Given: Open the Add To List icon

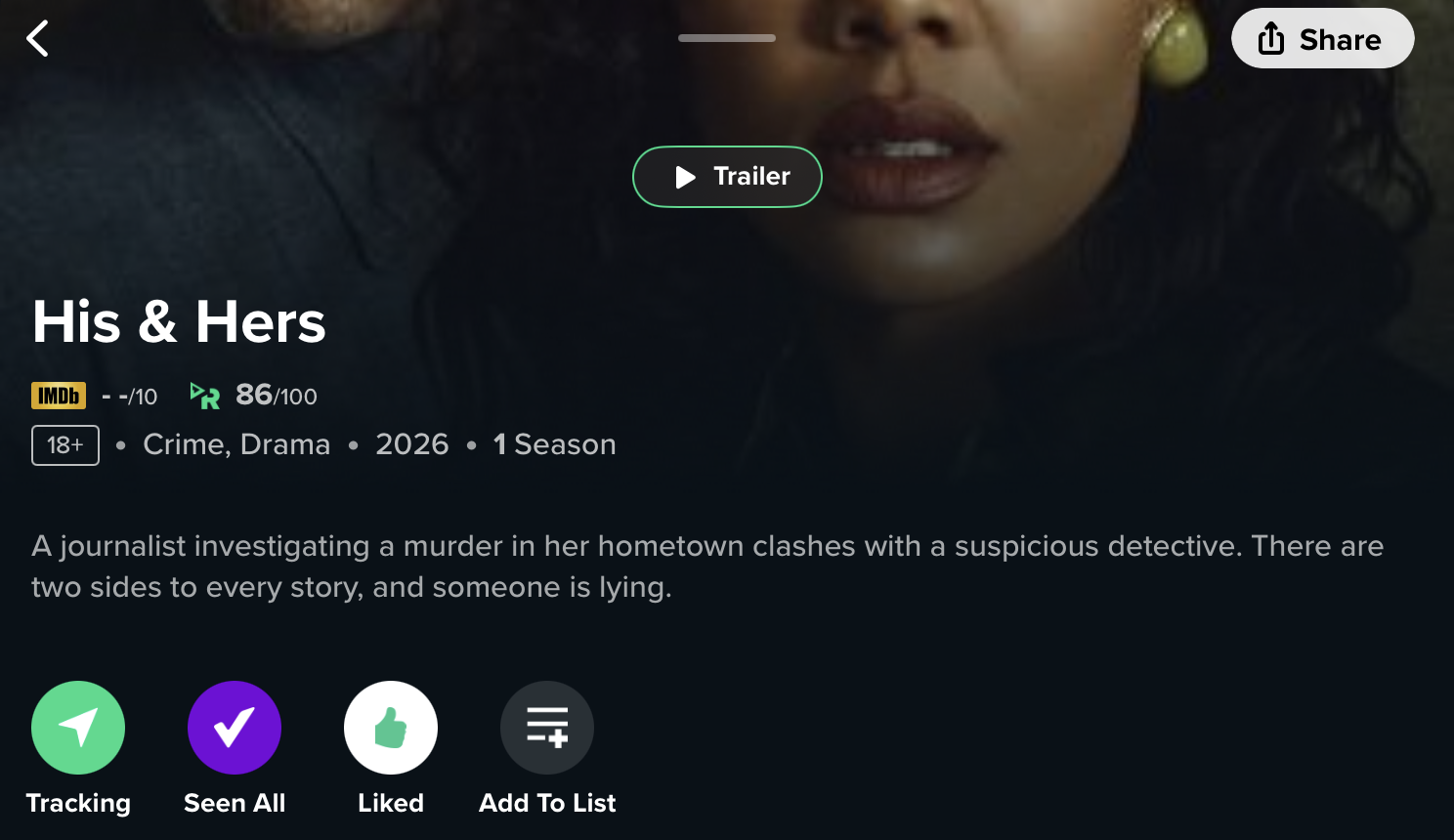Looking at the screenshot, I should click(x=547, y=728).
